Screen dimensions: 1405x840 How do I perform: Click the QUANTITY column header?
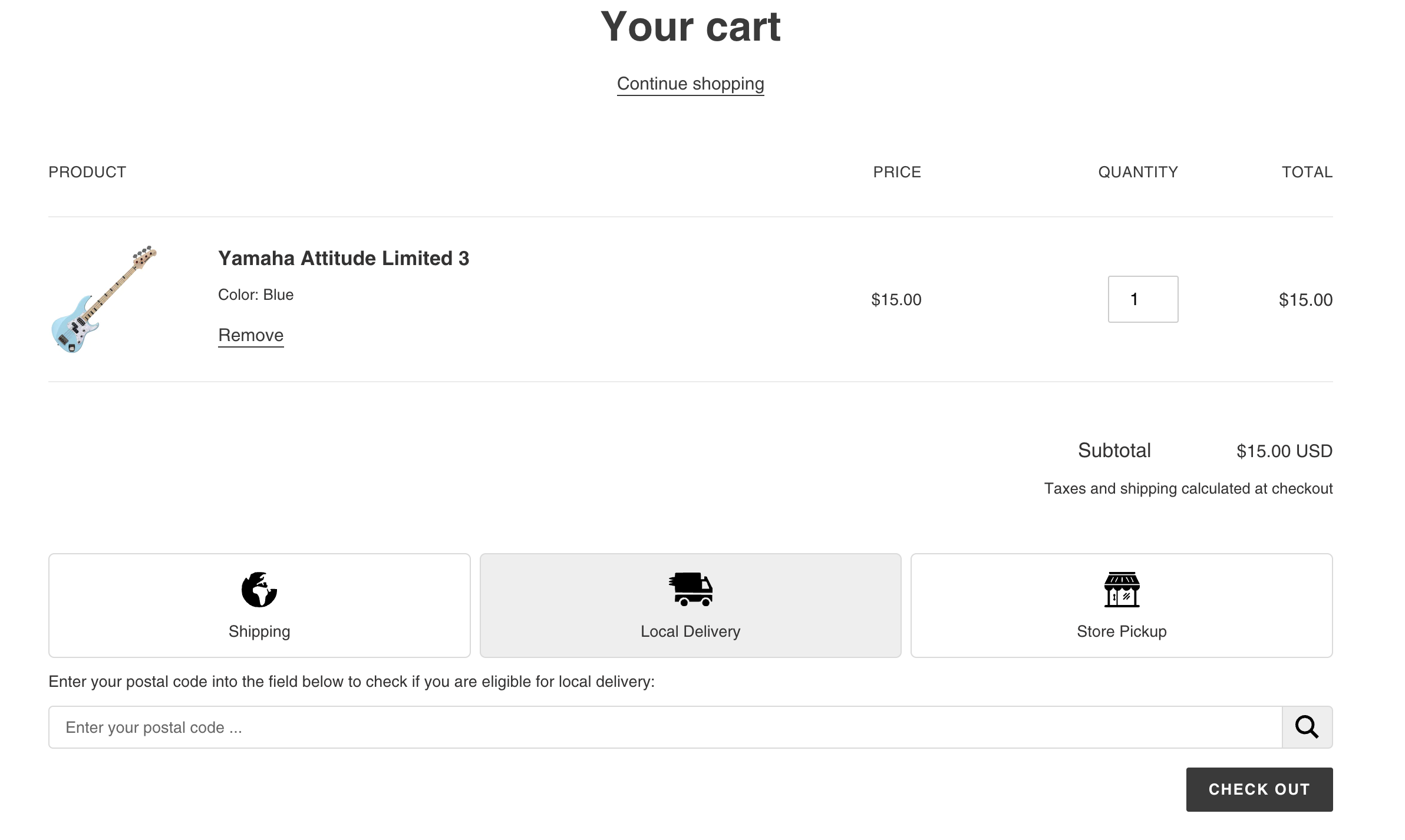[1137, 172]
